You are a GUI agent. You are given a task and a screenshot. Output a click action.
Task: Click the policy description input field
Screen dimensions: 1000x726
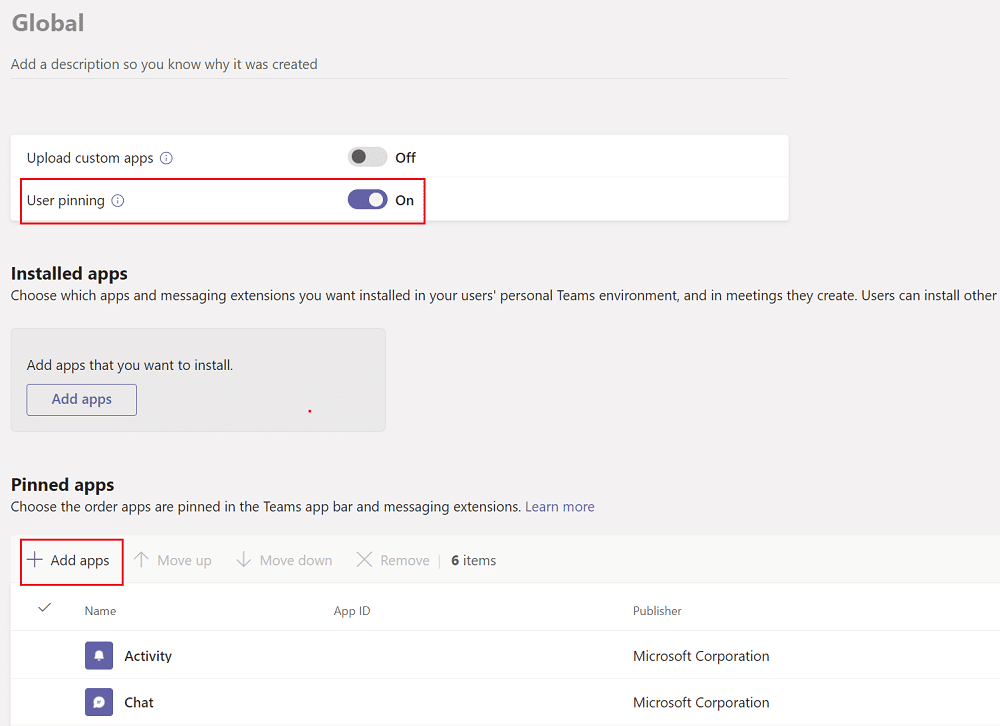point(399,64)
